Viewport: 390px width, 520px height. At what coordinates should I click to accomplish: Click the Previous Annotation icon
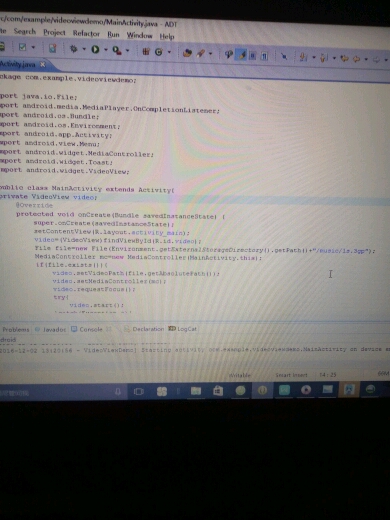click(323, 58)
